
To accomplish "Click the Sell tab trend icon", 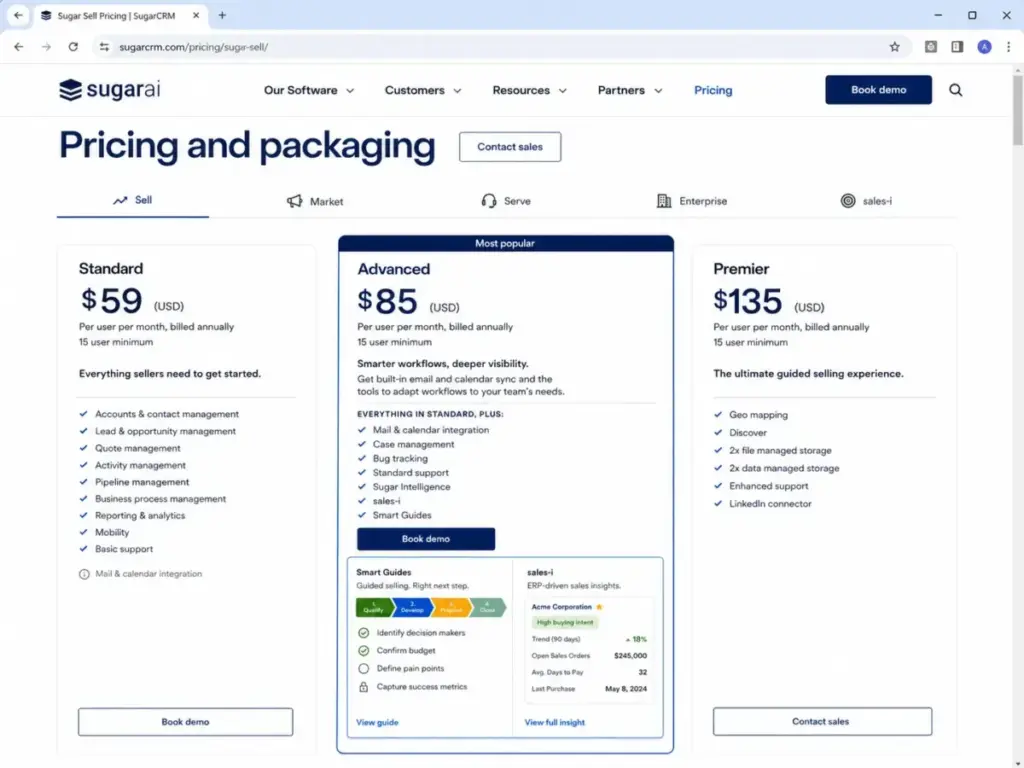I will point(120,200).
